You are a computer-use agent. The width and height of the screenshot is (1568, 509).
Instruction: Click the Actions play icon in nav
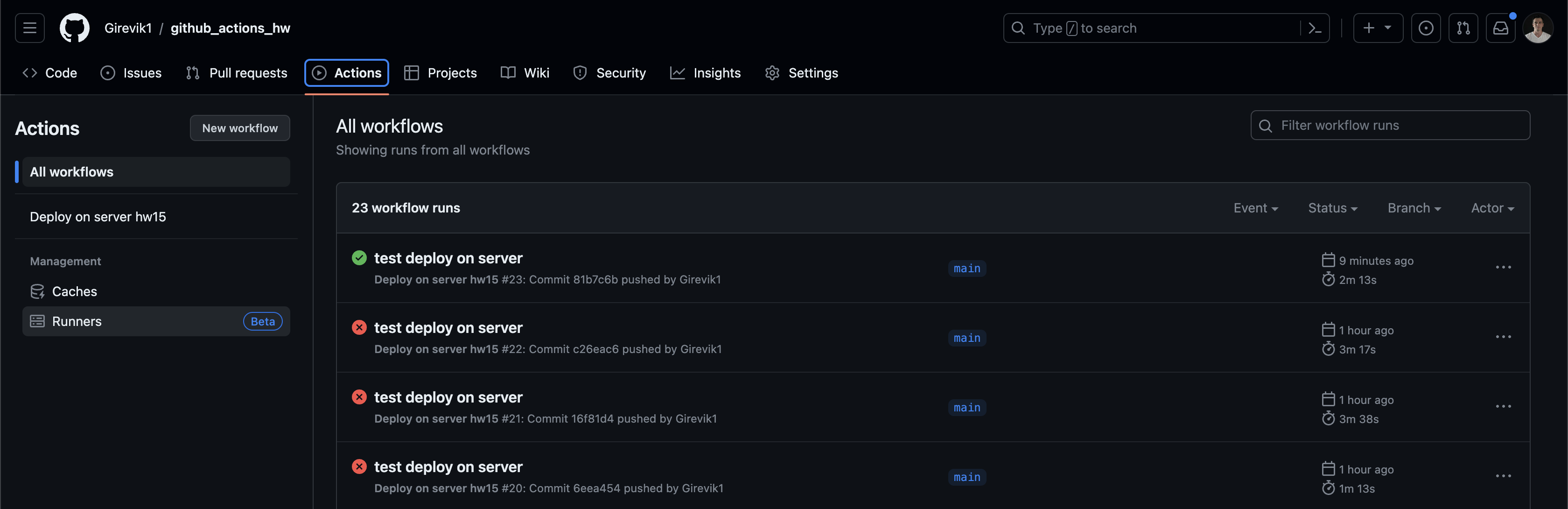[318, 72]
